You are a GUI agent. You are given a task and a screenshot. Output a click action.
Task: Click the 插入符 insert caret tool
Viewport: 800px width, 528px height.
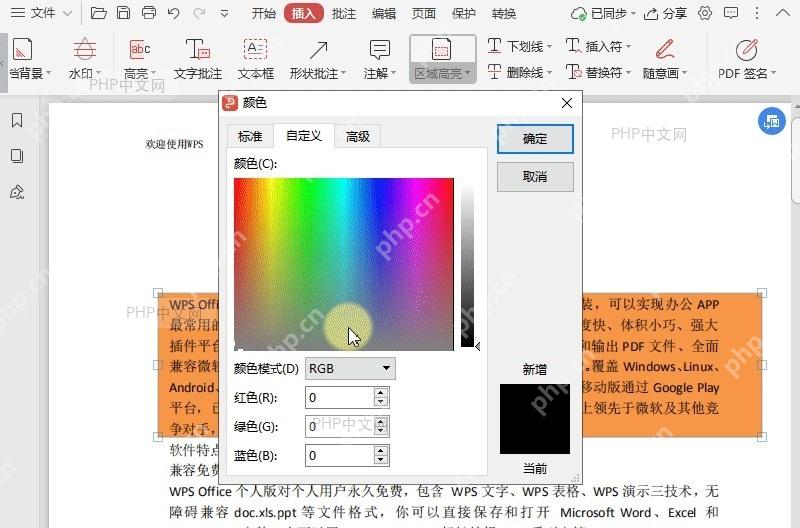pyautogui.click(x=598, y=46)
